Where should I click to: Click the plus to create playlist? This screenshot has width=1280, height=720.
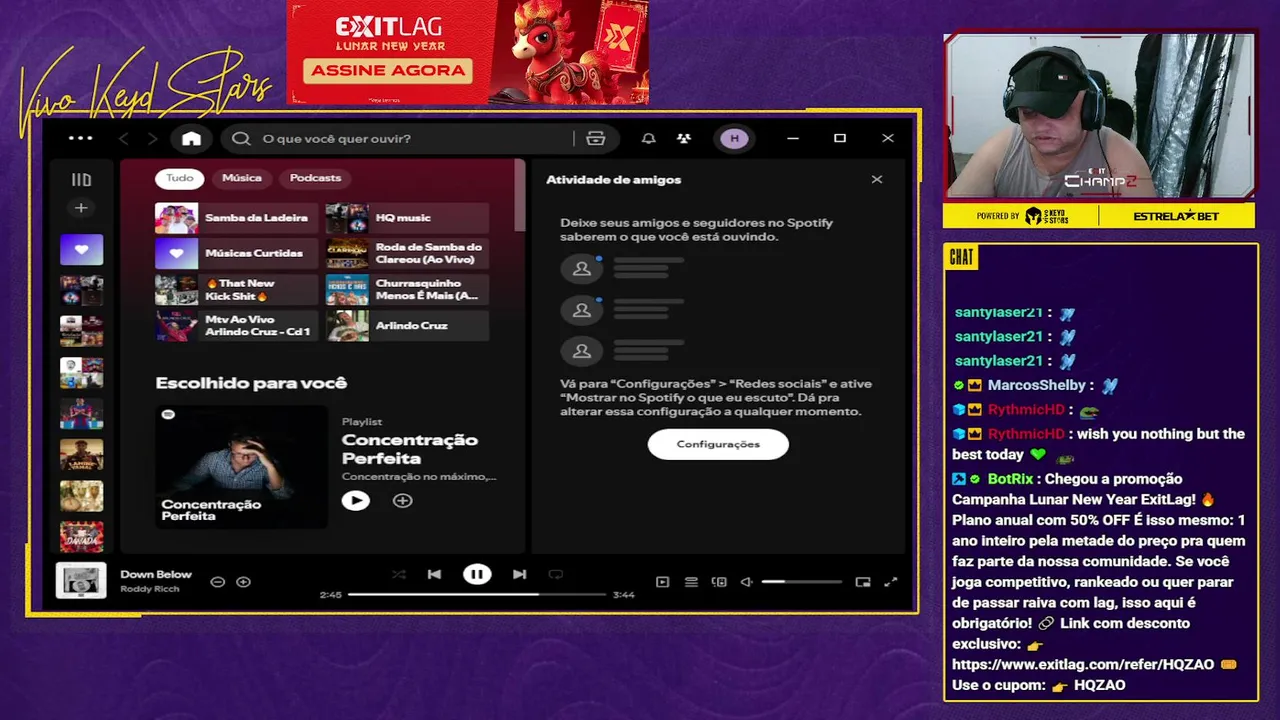click(x=81, y=208)
